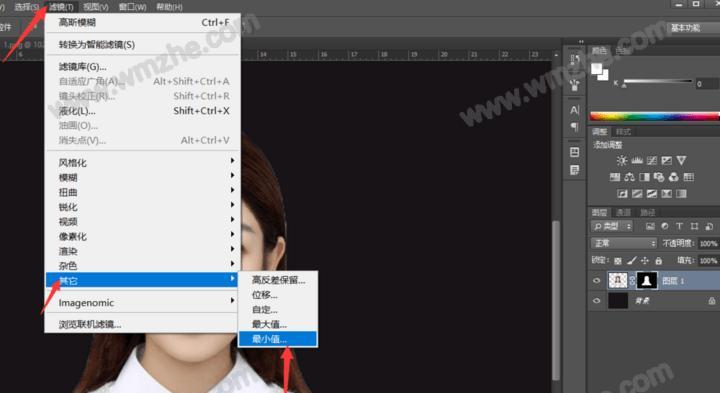
Task: Add a Curves adjustment layer
Action: tap(652, 160)
